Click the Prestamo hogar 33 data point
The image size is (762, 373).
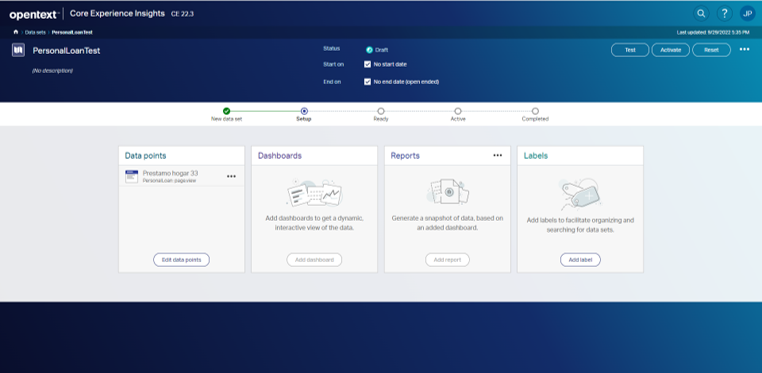coord(181,176)
